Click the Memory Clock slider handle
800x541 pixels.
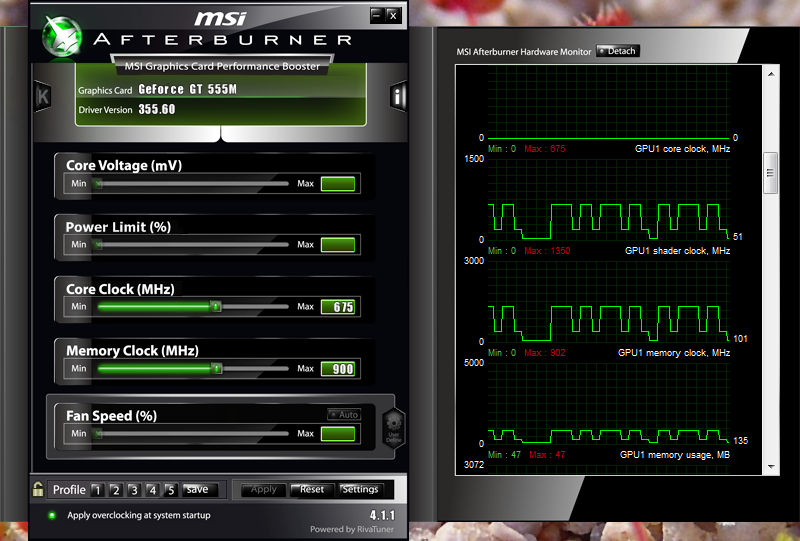[x=217, y=368]
